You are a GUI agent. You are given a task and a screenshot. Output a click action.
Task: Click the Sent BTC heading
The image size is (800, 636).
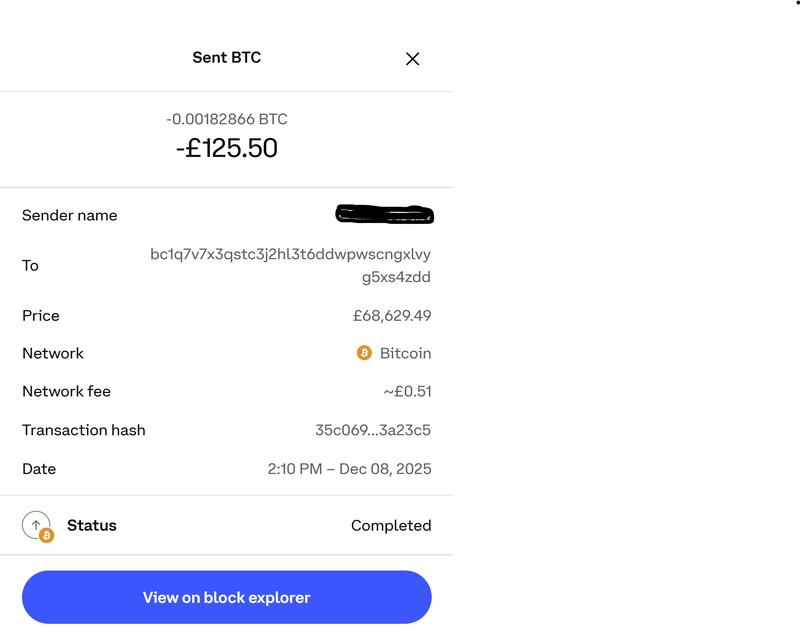[x=227, y=57]
